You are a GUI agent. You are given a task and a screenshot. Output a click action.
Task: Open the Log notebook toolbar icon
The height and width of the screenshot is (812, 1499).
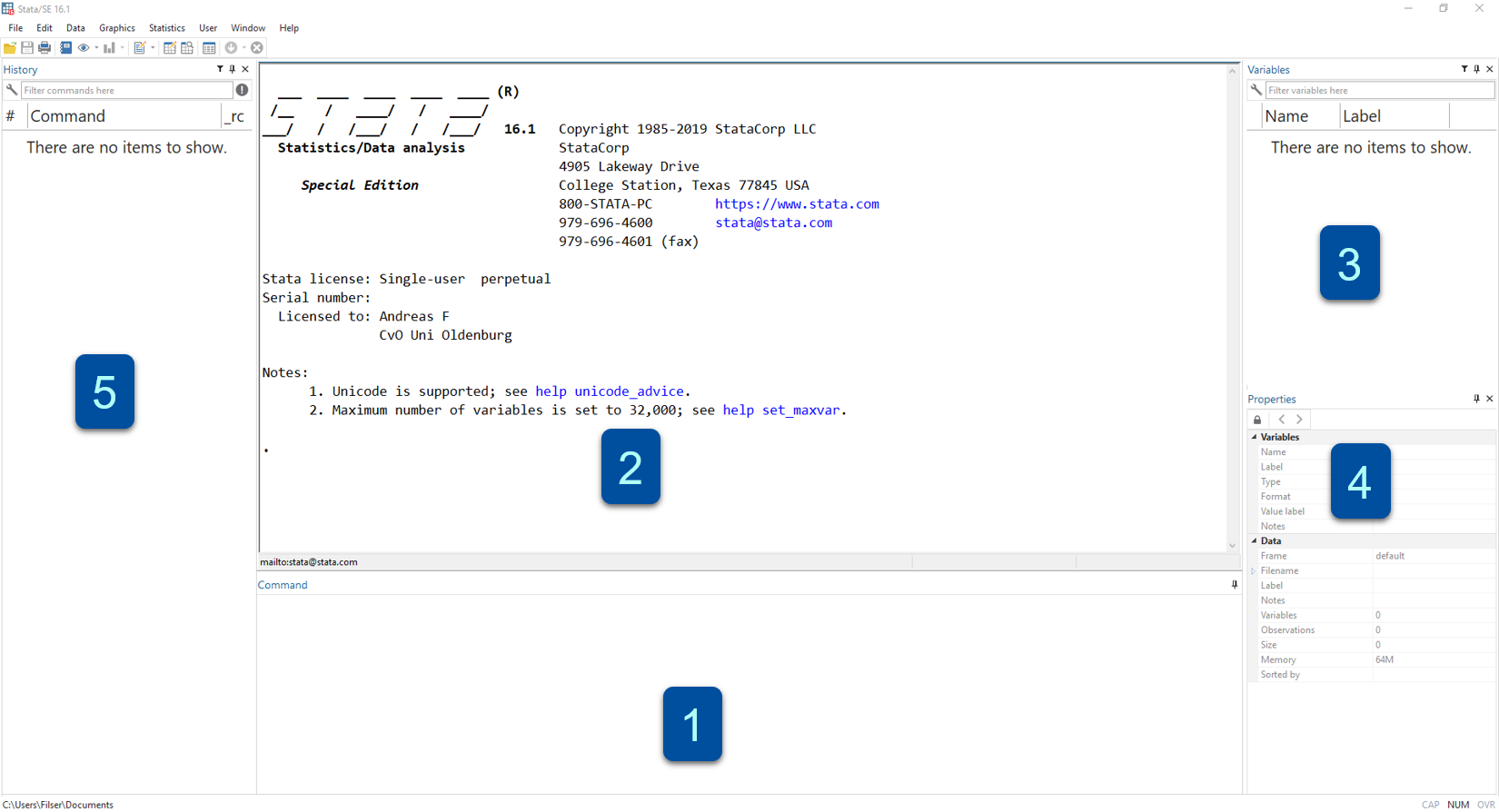click(x=66, y=47)
